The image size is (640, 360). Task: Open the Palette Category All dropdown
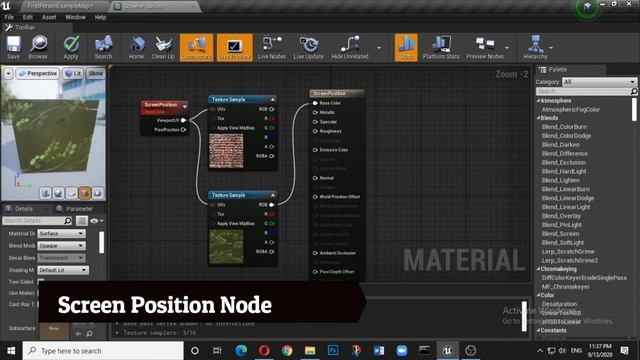[599, 82]
